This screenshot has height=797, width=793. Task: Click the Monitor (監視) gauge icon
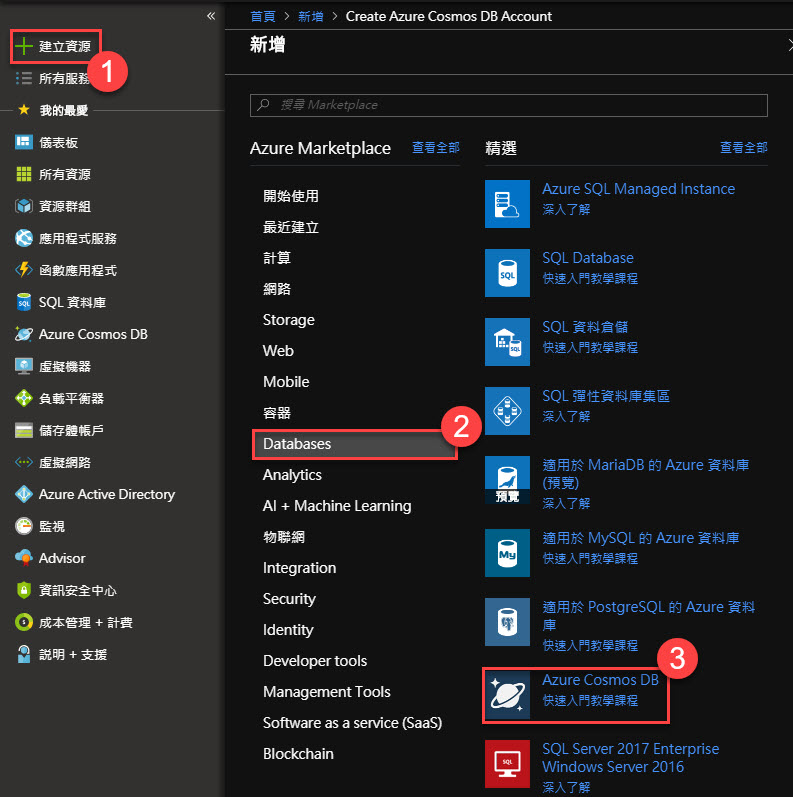23,526
